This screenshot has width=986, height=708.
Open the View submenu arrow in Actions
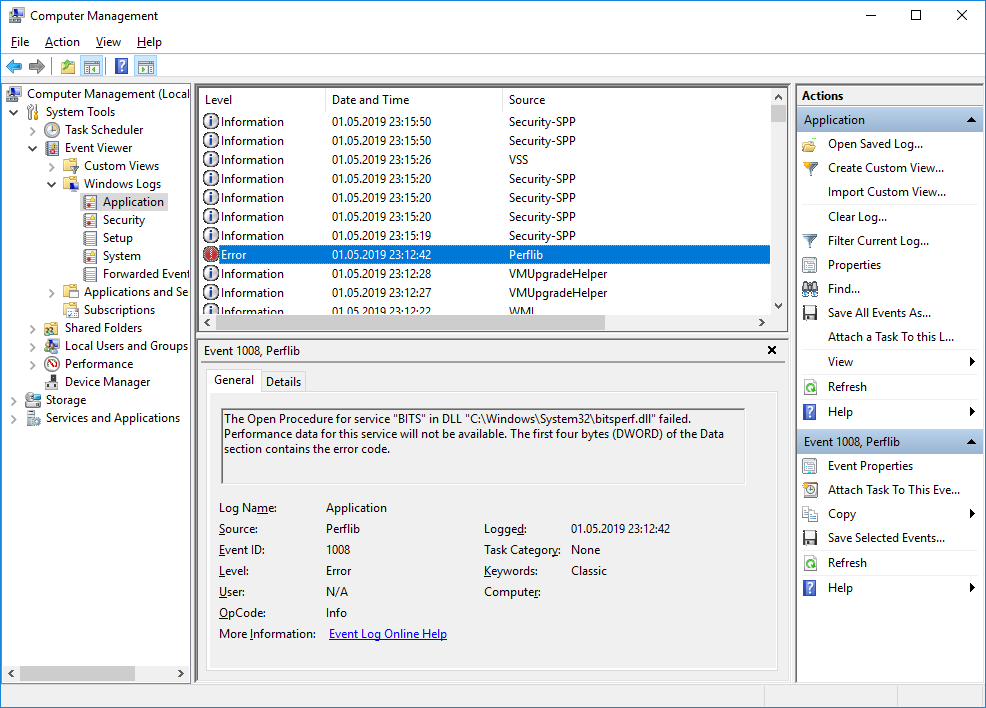pos(972,362)
